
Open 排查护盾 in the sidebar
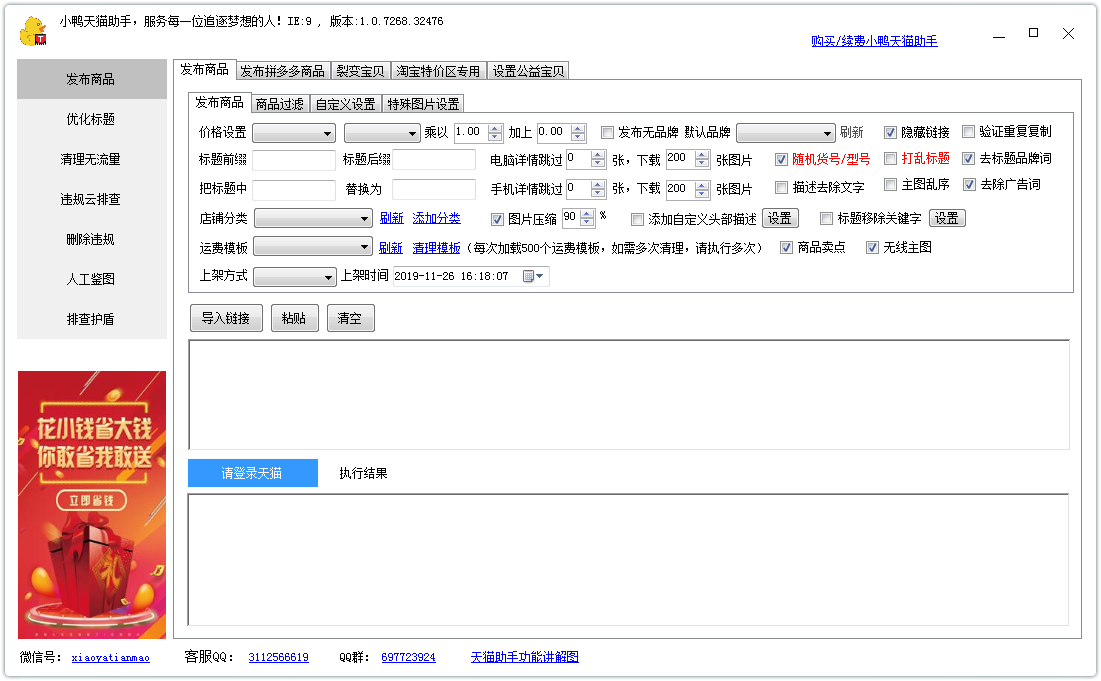(92, 319)
